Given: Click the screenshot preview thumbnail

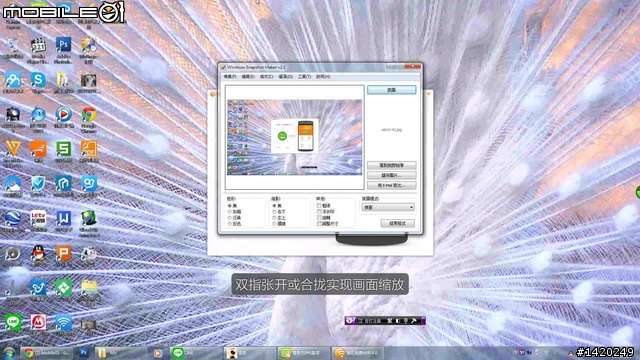Looking at the screenshot, I should coord(294,137).
